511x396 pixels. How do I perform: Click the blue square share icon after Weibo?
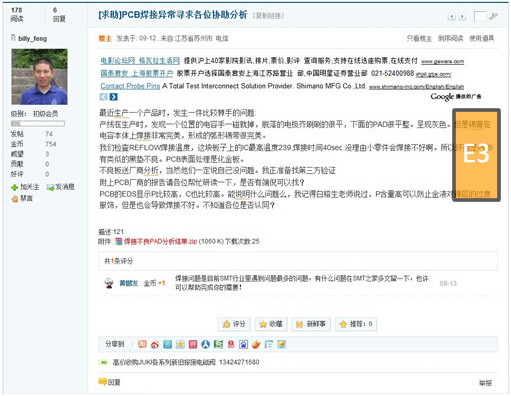point(168,344)
